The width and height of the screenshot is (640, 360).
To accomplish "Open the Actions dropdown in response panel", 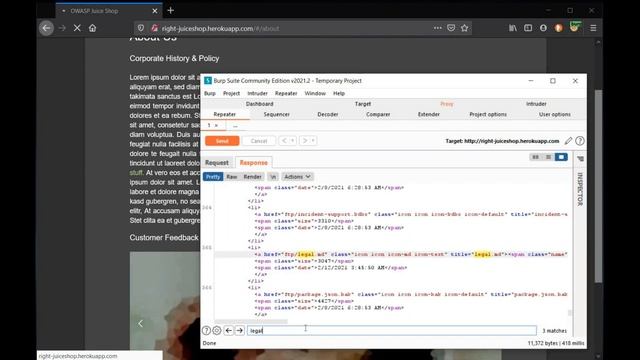I will [x=297, y=177].
